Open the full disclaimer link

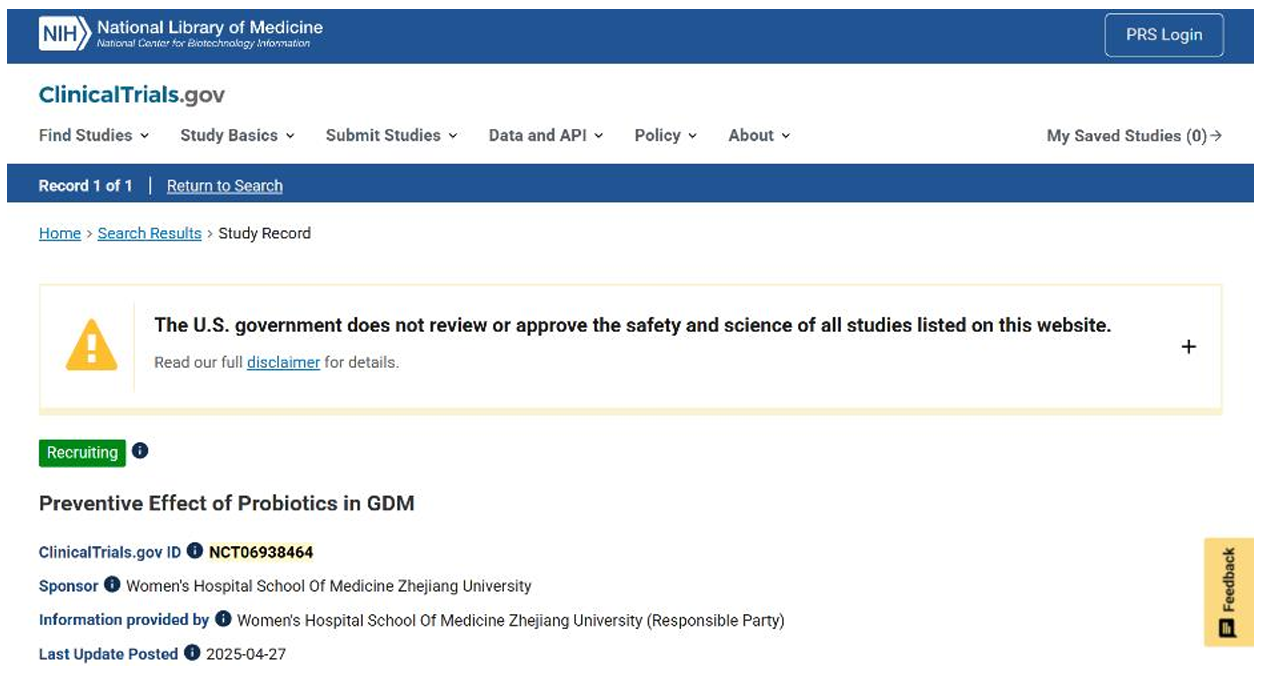pyautogui.click(x=283, y=362)
